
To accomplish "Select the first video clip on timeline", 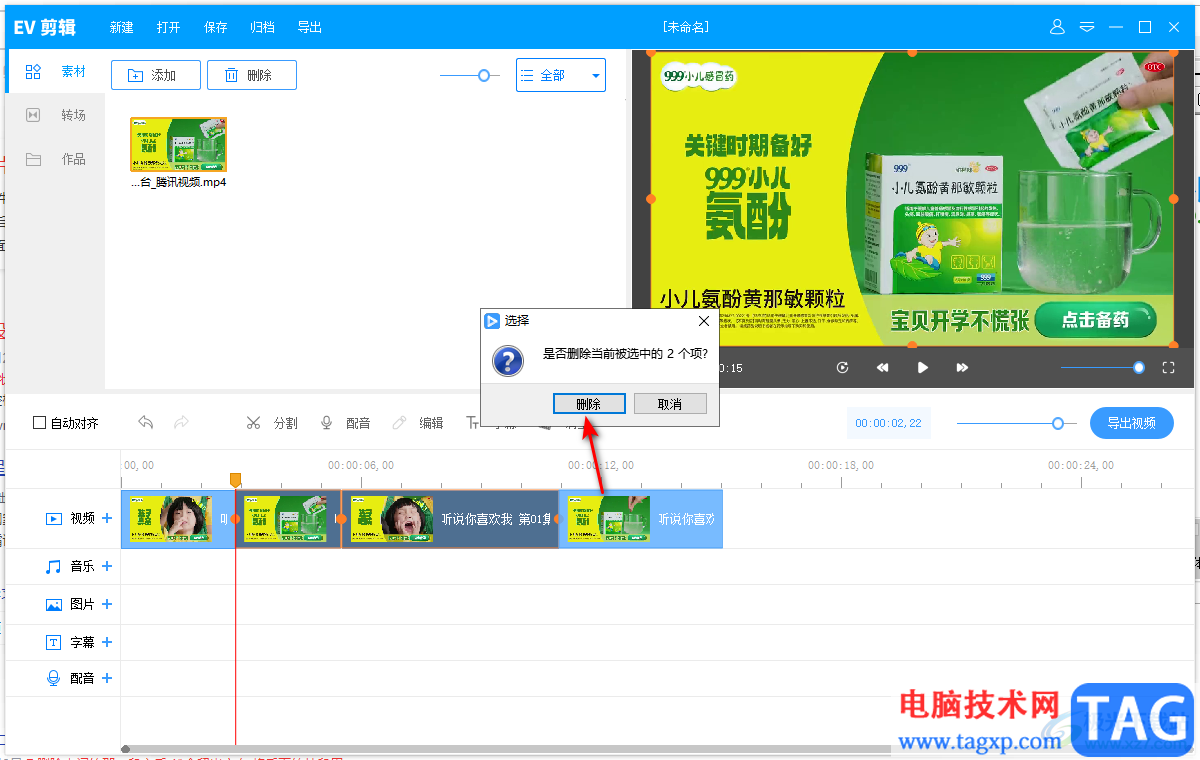I will 178,519.
